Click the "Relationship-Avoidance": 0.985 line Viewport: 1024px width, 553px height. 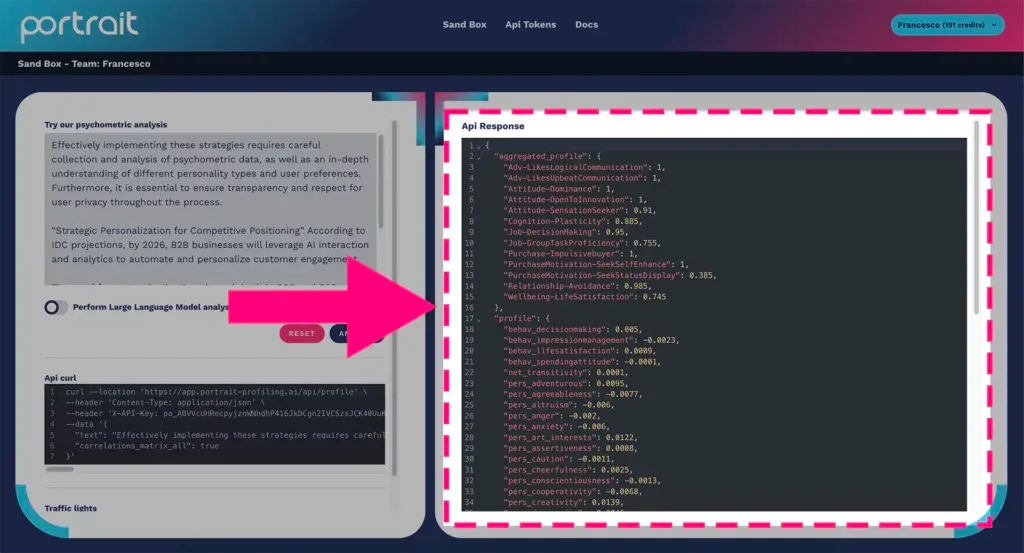577,287
